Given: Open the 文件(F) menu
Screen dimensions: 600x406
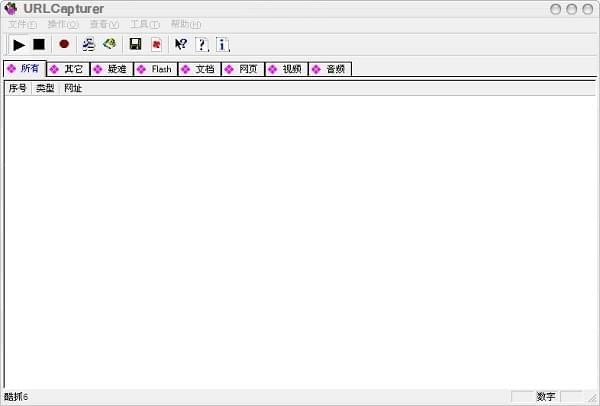Looking at the screenshot, I should [x=23, y=24].
